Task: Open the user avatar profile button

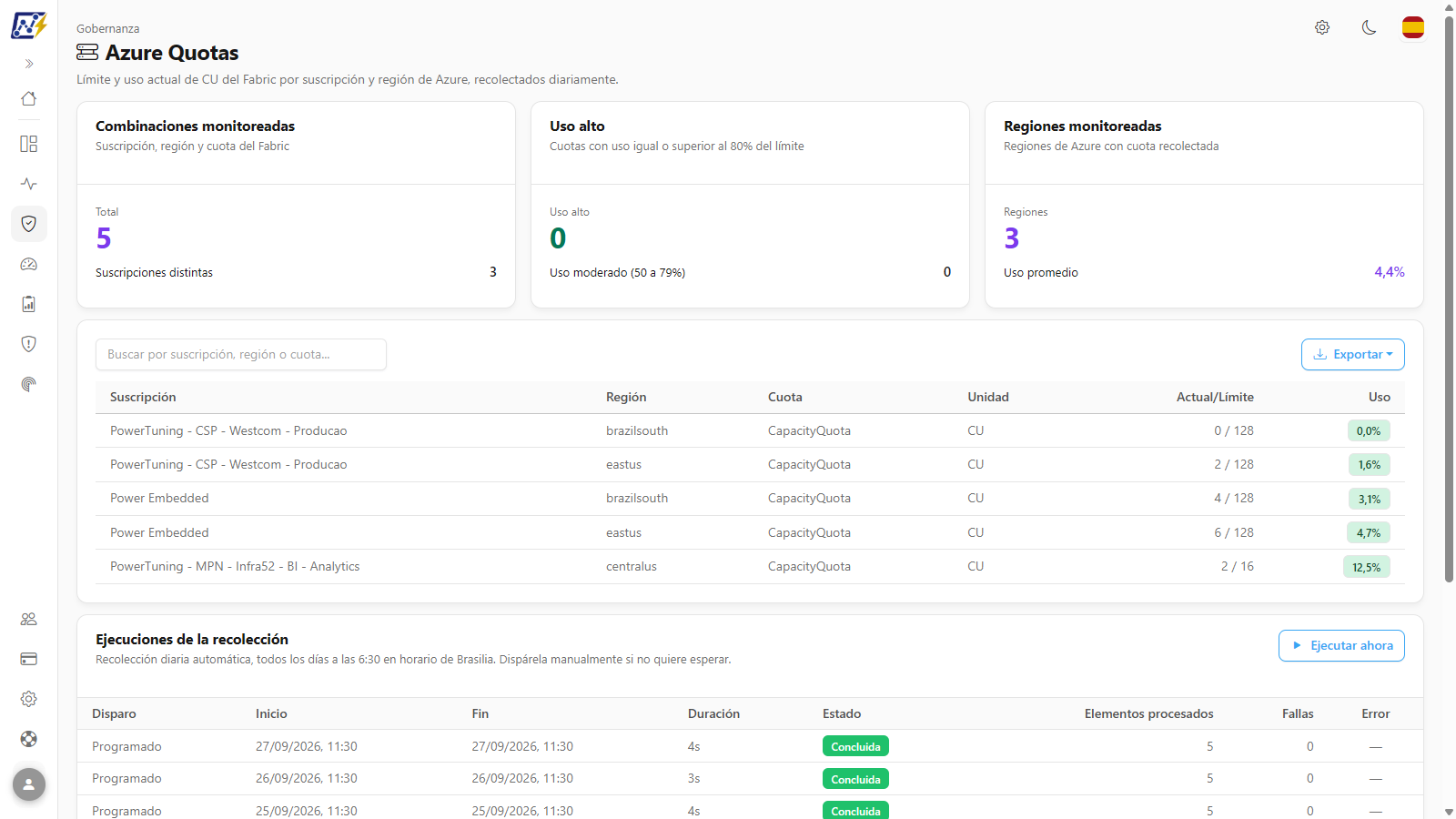Action: tap(29, 784)
